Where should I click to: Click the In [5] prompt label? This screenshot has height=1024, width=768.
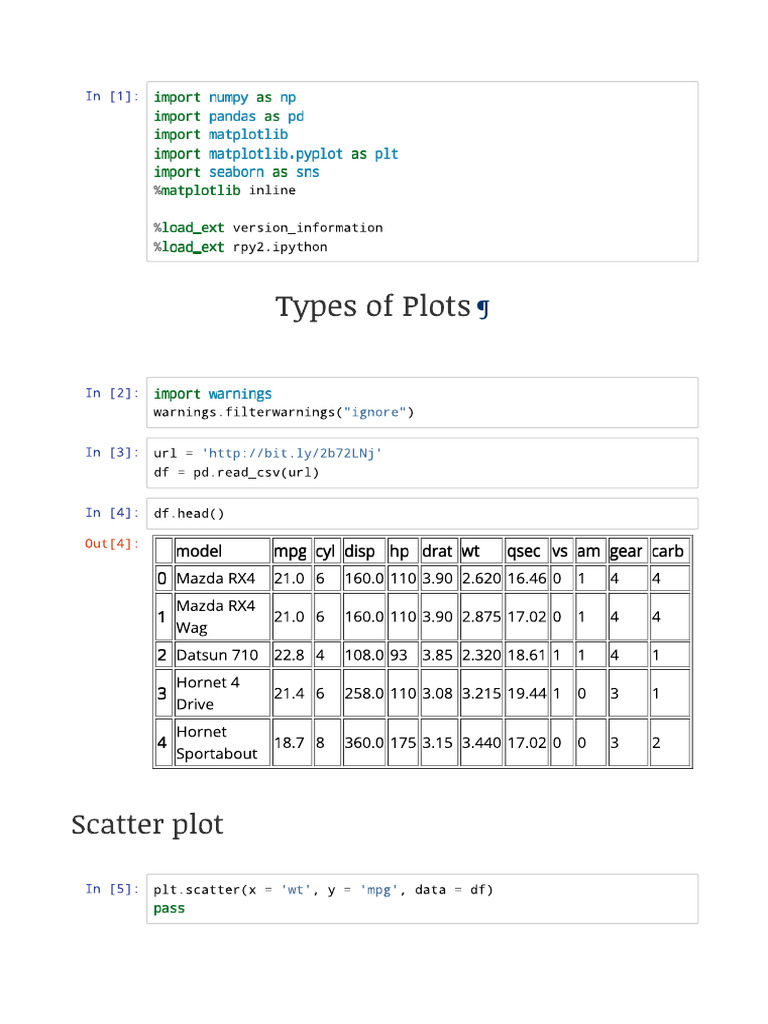coord(112,888)
